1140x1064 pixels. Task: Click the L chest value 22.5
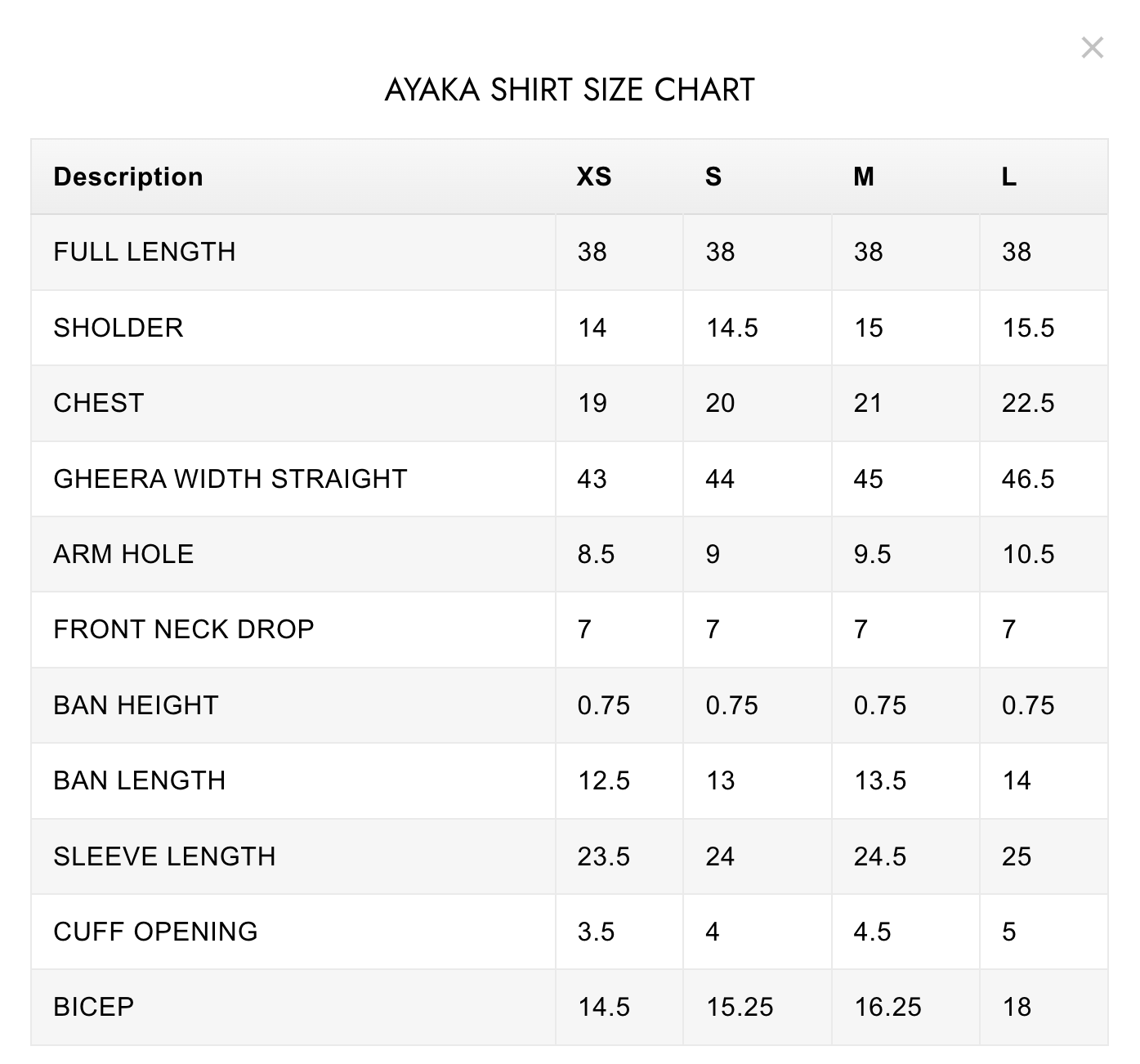tap(1028, 403)
